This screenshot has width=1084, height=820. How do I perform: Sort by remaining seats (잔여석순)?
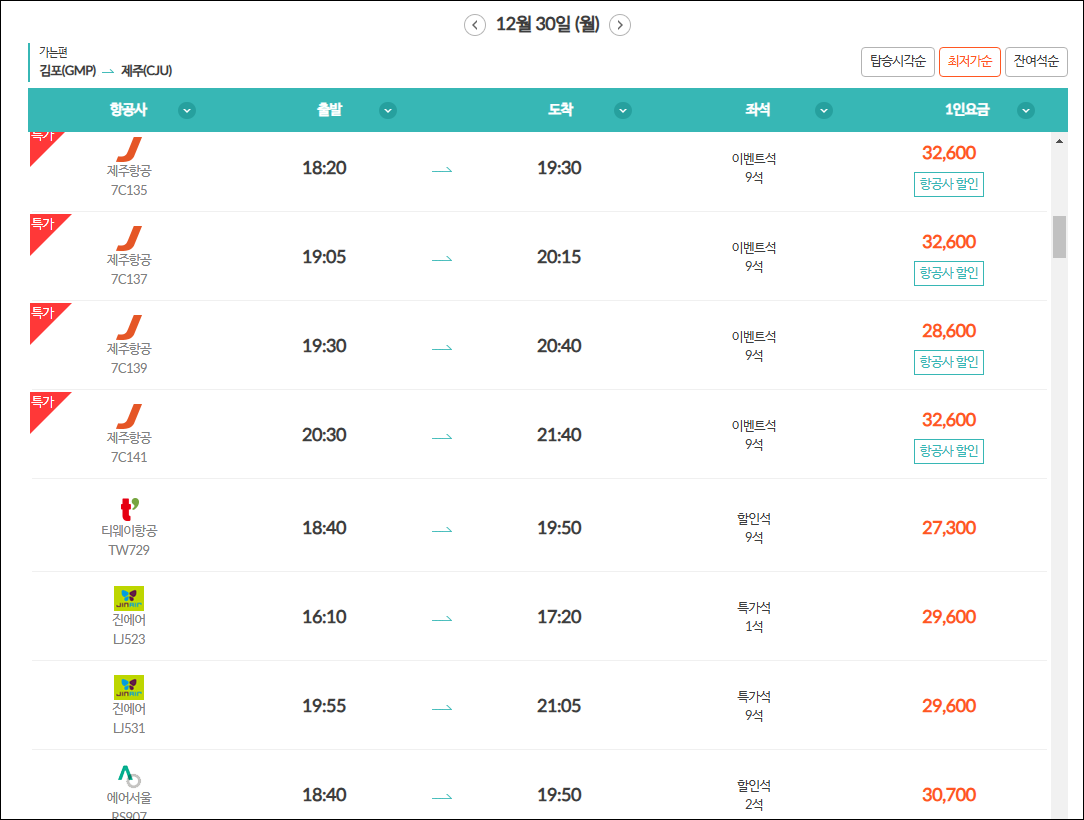click(x=1036, y=62)
